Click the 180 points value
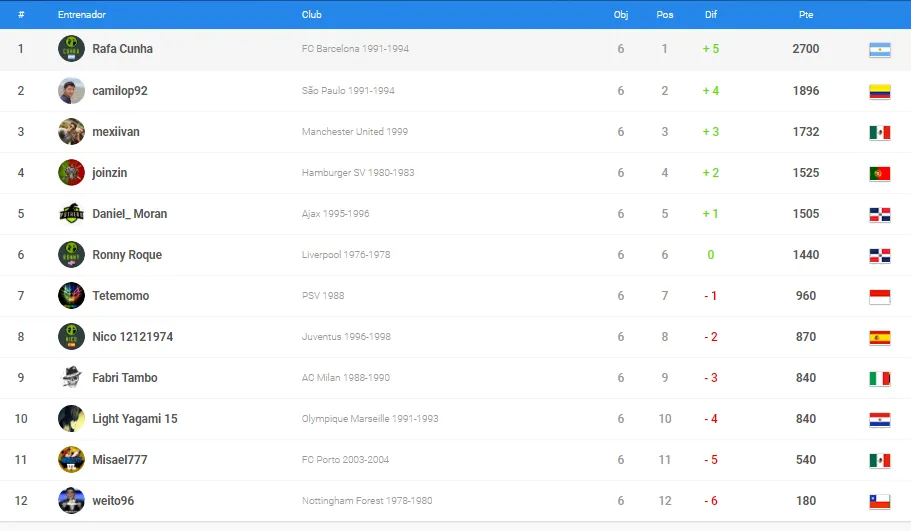Viewport: 911px width, 531px height. (x=806, y=500)
